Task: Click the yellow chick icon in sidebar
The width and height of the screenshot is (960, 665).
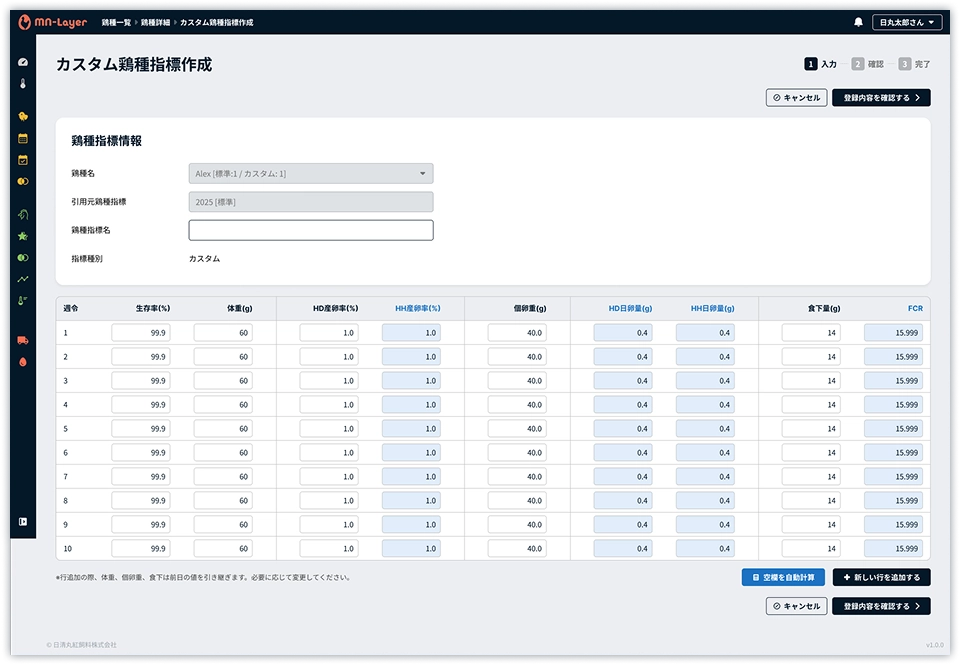Action: pos(23,116)
